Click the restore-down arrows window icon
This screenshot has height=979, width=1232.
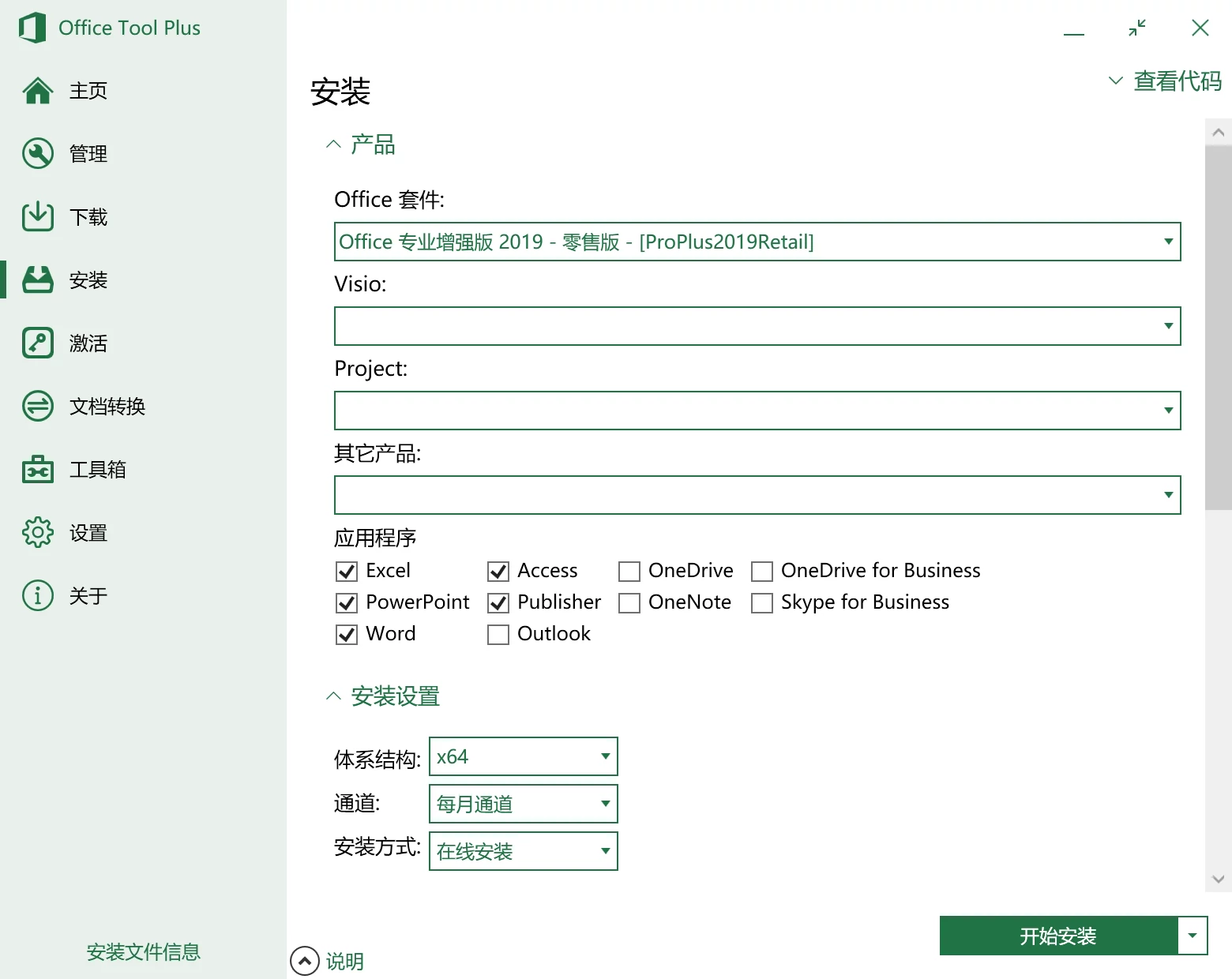(x=1137, y=28)
